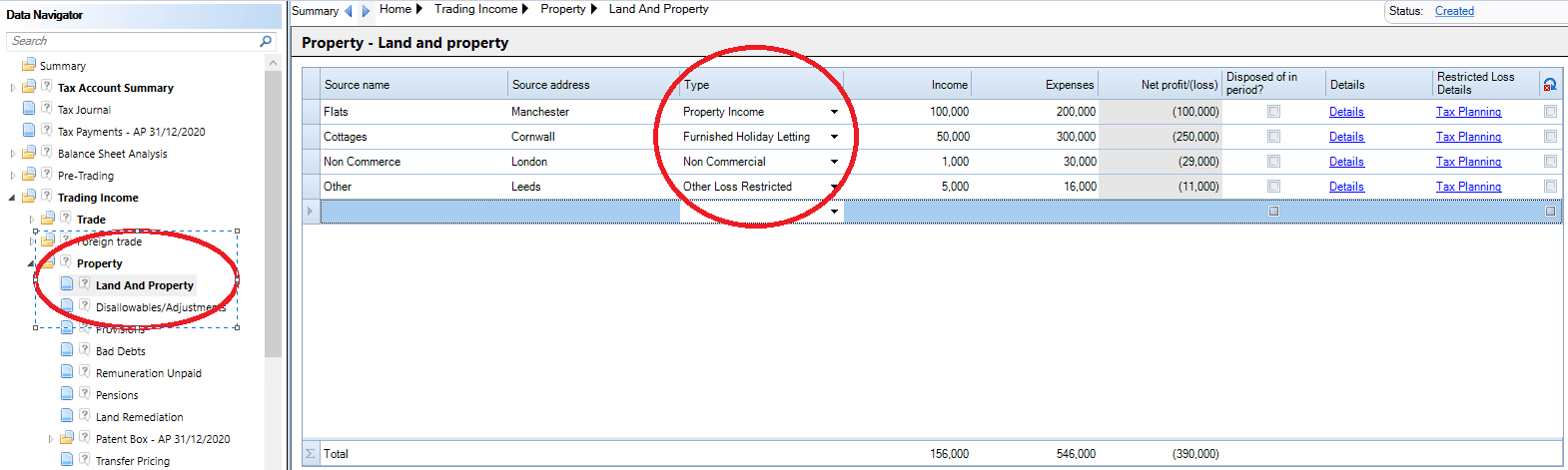Go to Trading Income in the breadcrumb
The height and width of the screenshot is (470, 1568).
pos(475,9)
